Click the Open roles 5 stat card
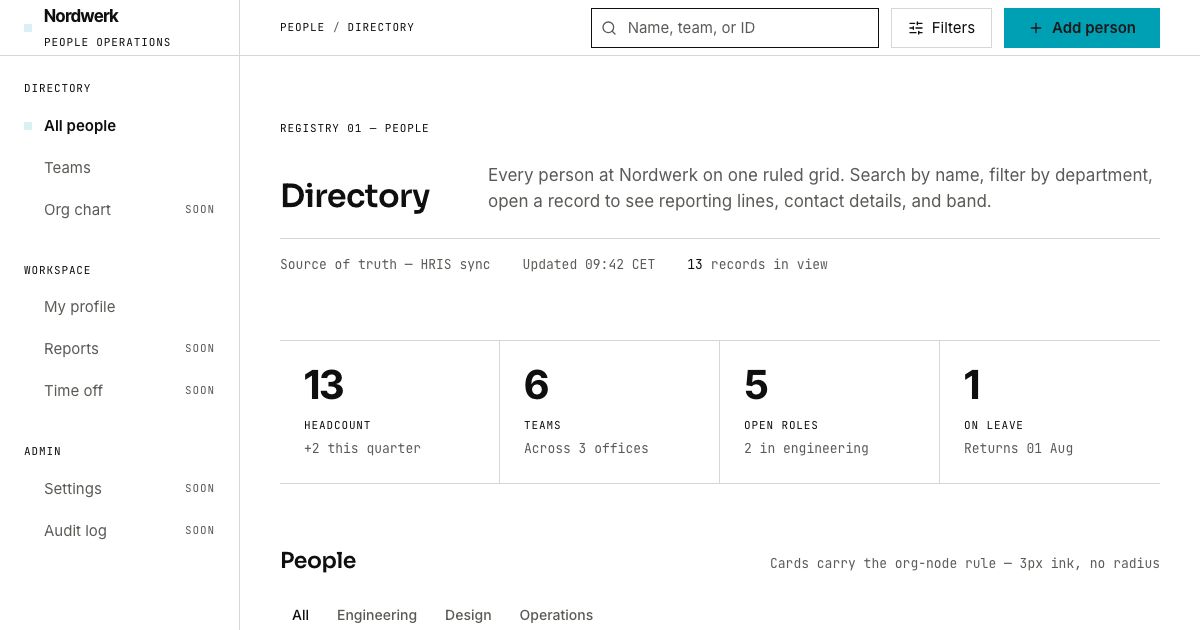Screen dimensions: 1200x630 pyautogui.click(x=830, y=412)
